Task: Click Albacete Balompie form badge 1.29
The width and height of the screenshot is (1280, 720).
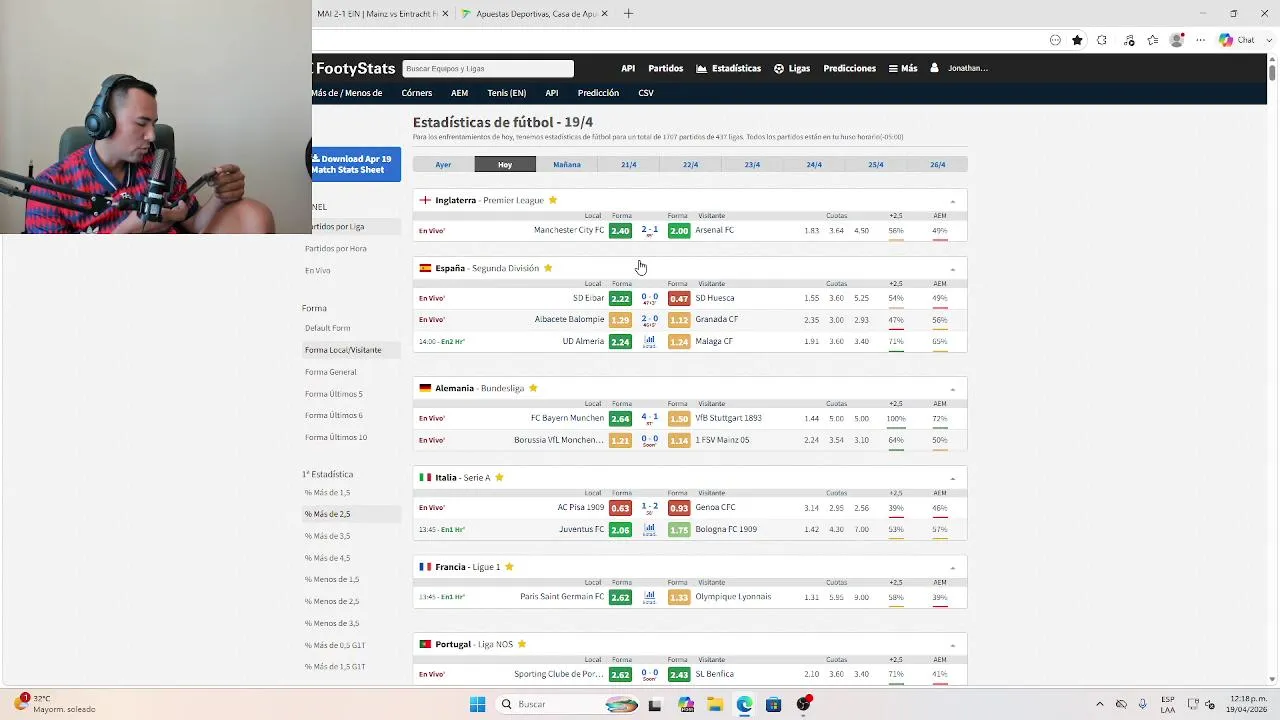Action: coord(620,320)
